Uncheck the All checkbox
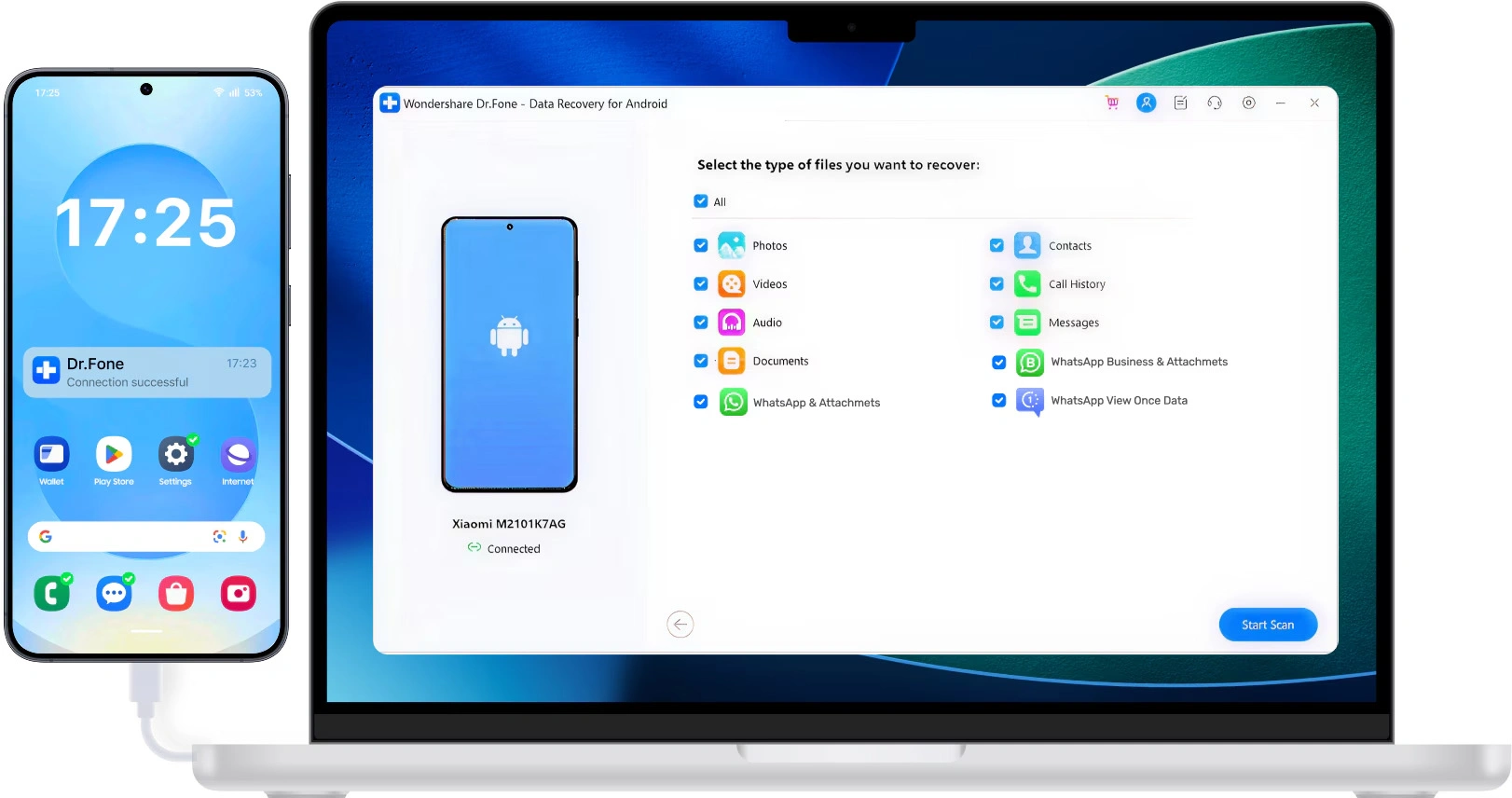This screenshot has width=1512, height=798. click(701, 201)
